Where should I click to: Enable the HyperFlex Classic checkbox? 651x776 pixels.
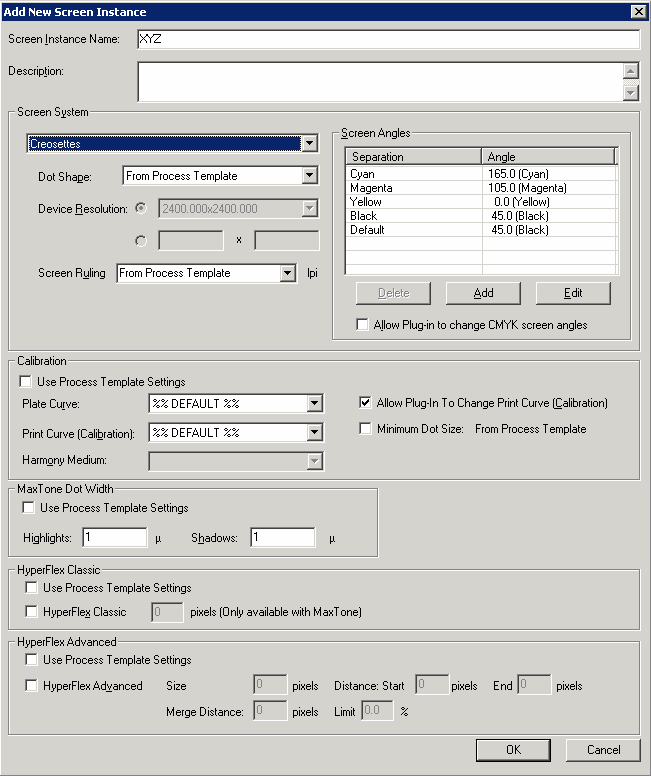(33, 612)
